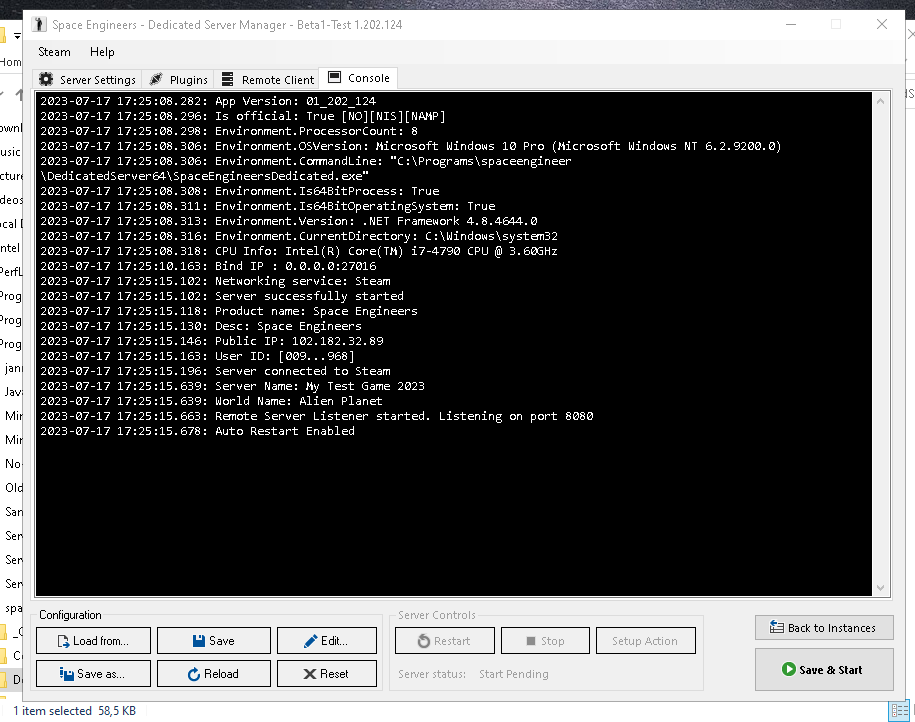The width and height of the screenshot is (915, 722).
Task: Click the Restart server button
Action: tap(444, 641)
